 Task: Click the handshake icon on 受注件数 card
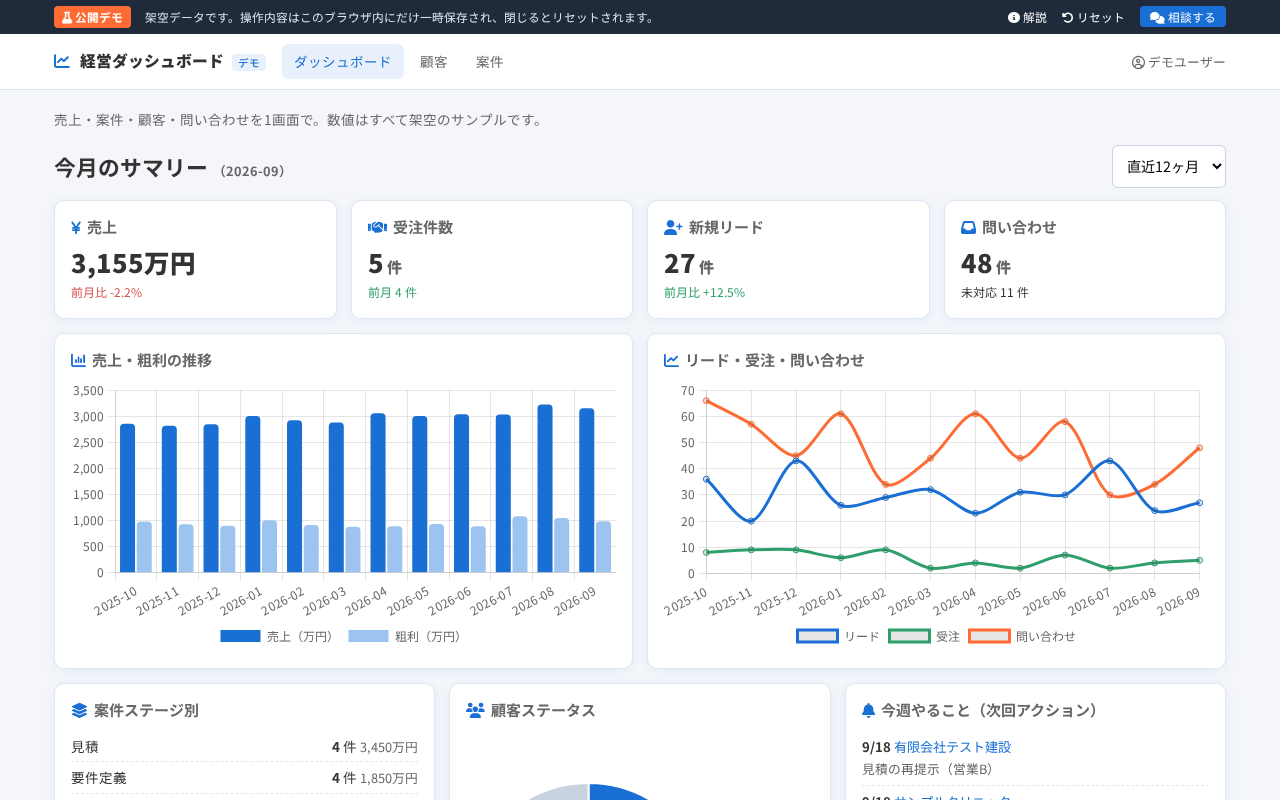click(x=377, y=227)
